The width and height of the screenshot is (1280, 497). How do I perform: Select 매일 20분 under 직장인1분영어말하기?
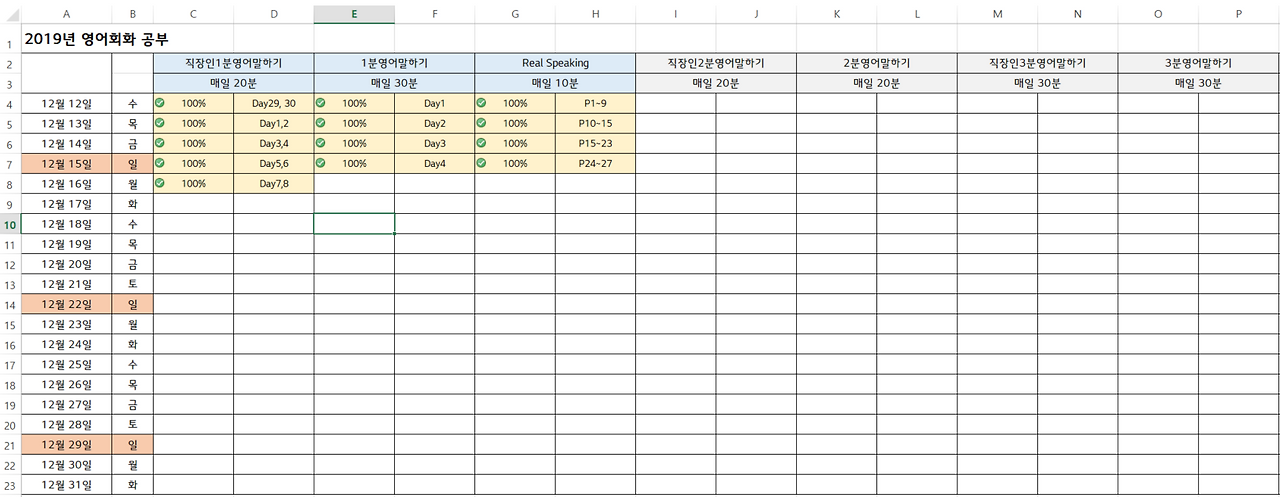click(x=233, y=83)
